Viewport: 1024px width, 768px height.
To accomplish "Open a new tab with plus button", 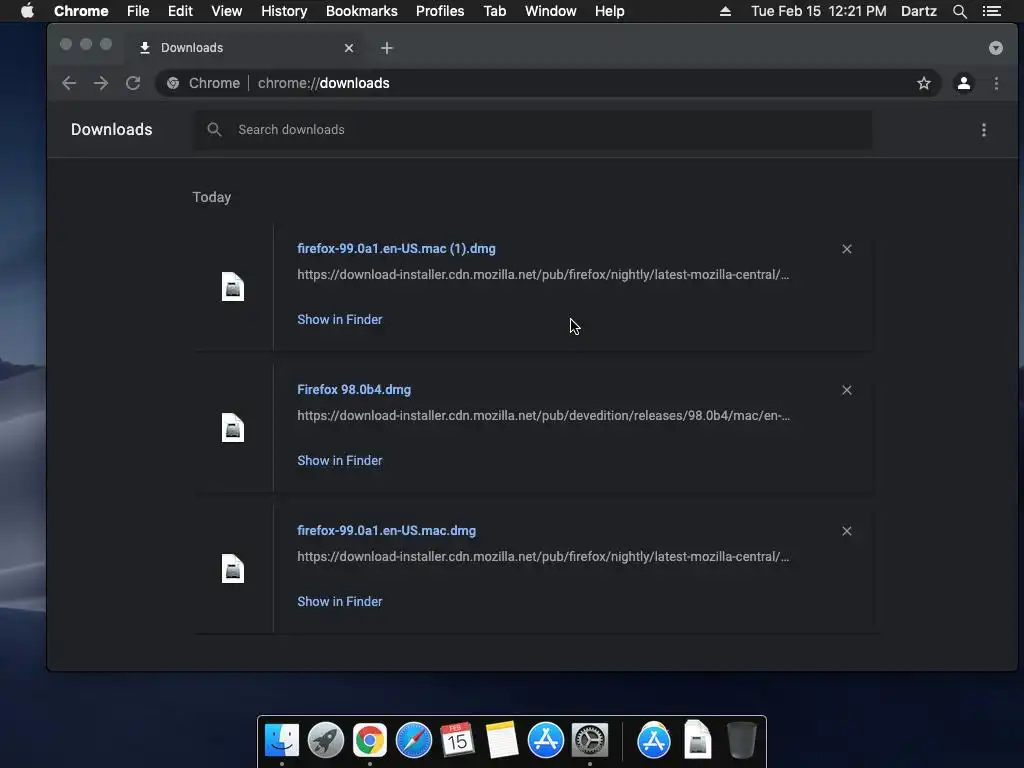I will [387, 48].
